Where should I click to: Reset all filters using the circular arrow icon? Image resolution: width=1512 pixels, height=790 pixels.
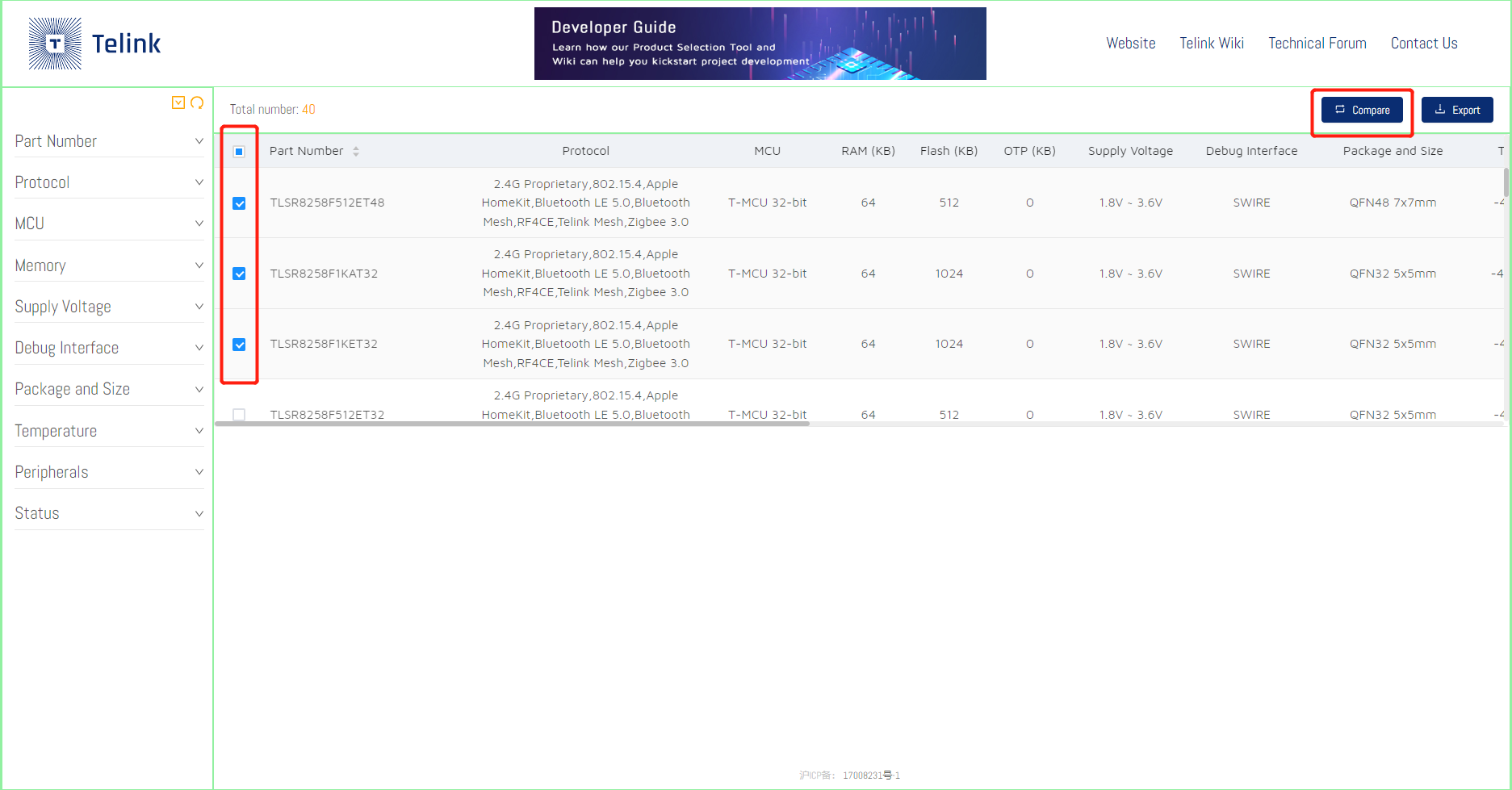pyautogui.click(x=197, y=102)
